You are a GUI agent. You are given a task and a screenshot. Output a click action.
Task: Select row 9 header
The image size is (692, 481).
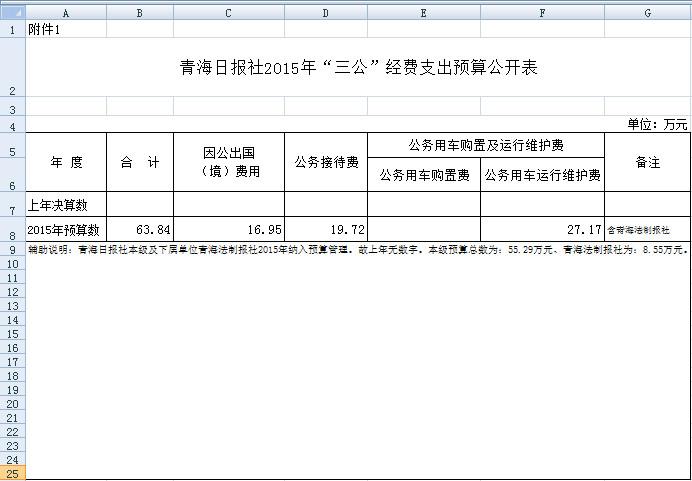click(x=13, y=249)
